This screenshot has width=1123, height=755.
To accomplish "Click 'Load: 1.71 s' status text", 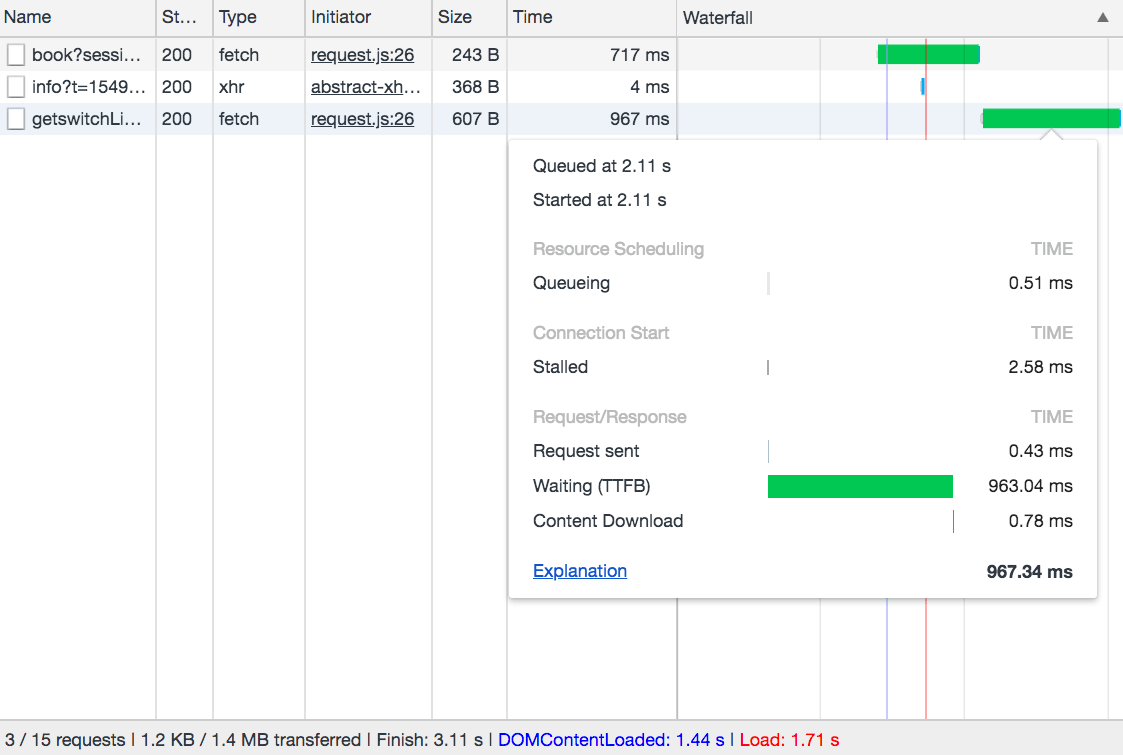I will pyautogui.click(x=789, y=740).
